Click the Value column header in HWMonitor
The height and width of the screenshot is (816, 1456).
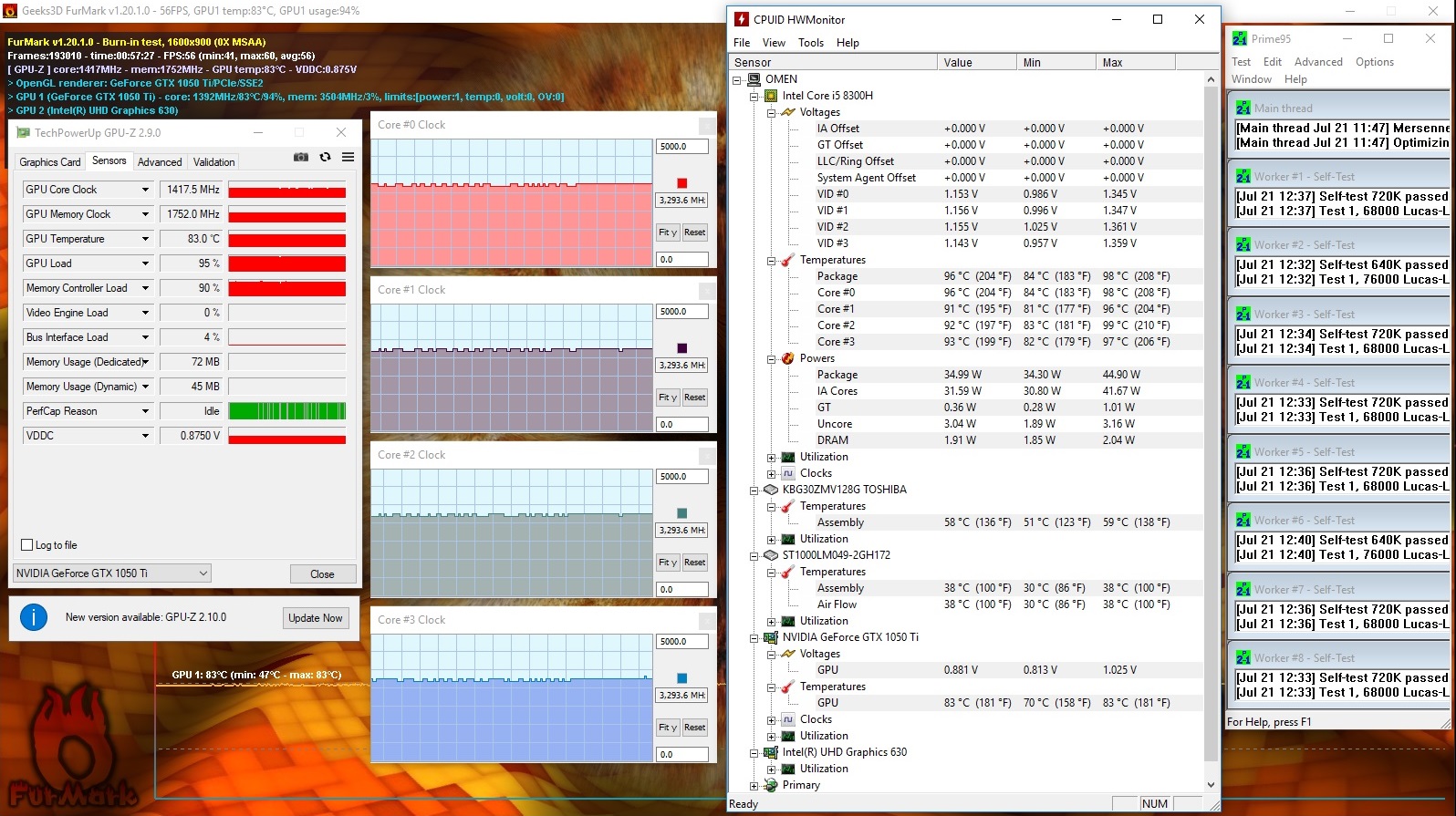[x=977, y=63]
